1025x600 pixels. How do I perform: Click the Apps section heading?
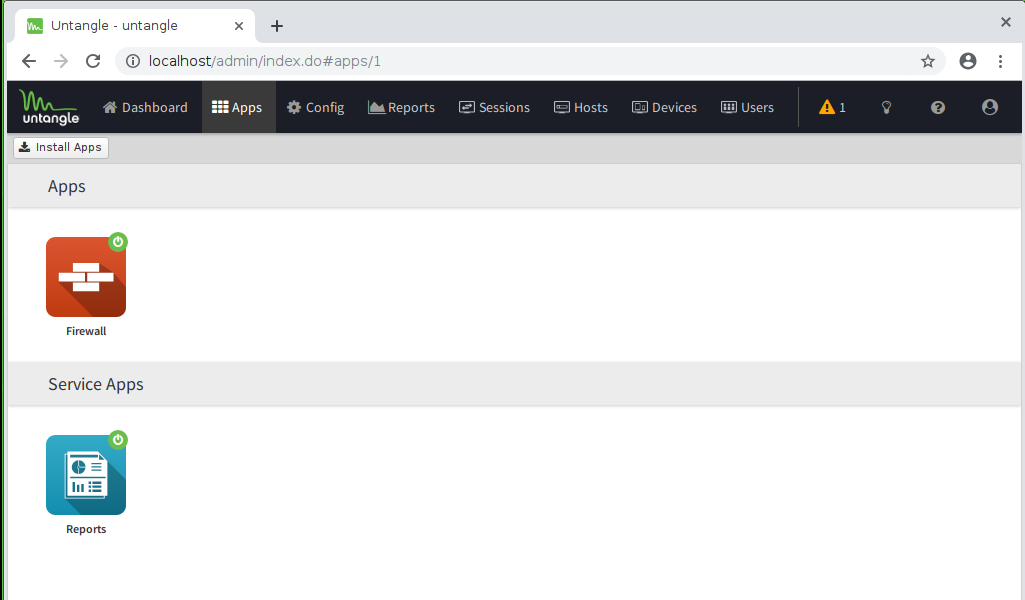click(x=66, y=187)
